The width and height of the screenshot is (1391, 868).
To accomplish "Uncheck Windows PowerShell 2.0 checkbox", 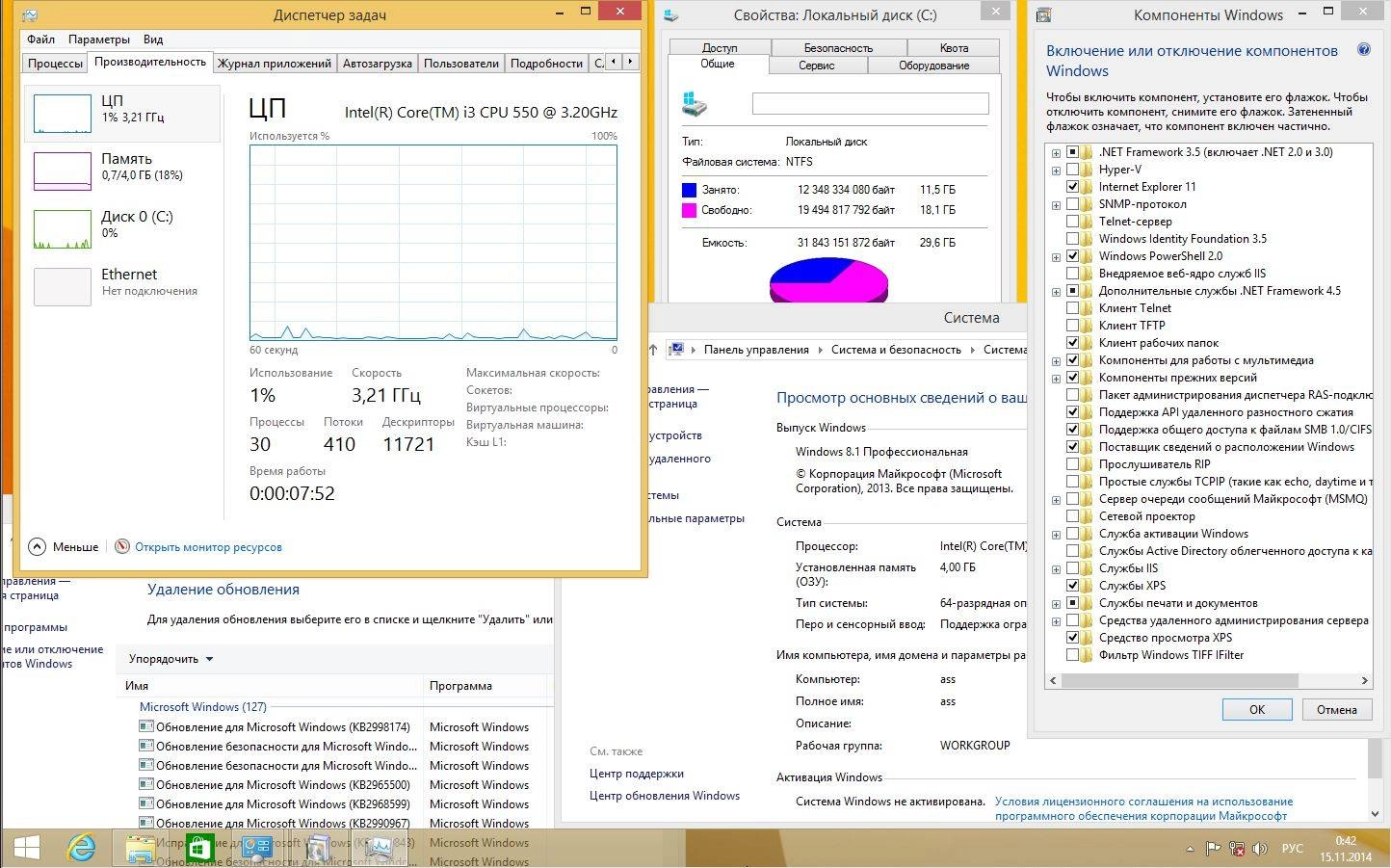I will click(1072, 256).
